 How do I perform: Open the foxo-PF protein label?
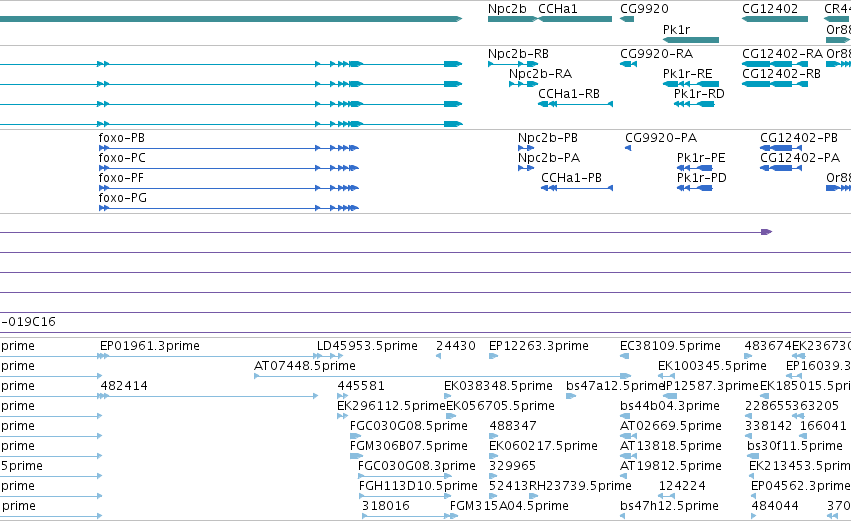coord(121,178)
